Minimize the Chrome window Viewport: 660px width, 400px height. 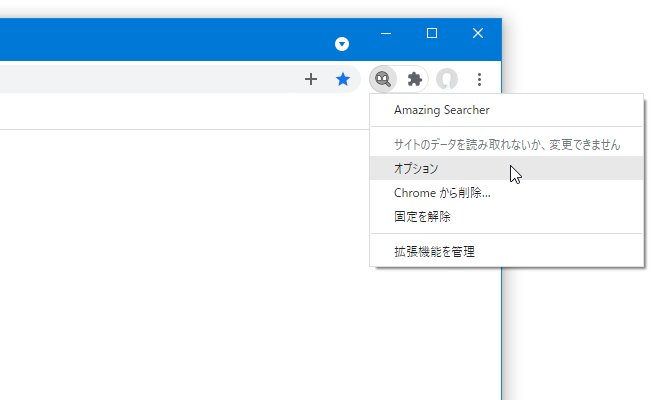point(386,33)
